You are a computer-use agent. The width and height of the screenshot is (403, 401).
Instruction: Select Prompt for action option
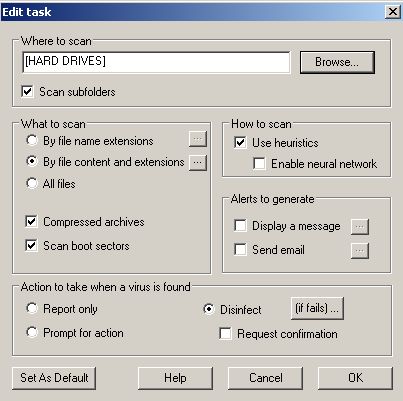pyautogui.click(x=32, y=332)
